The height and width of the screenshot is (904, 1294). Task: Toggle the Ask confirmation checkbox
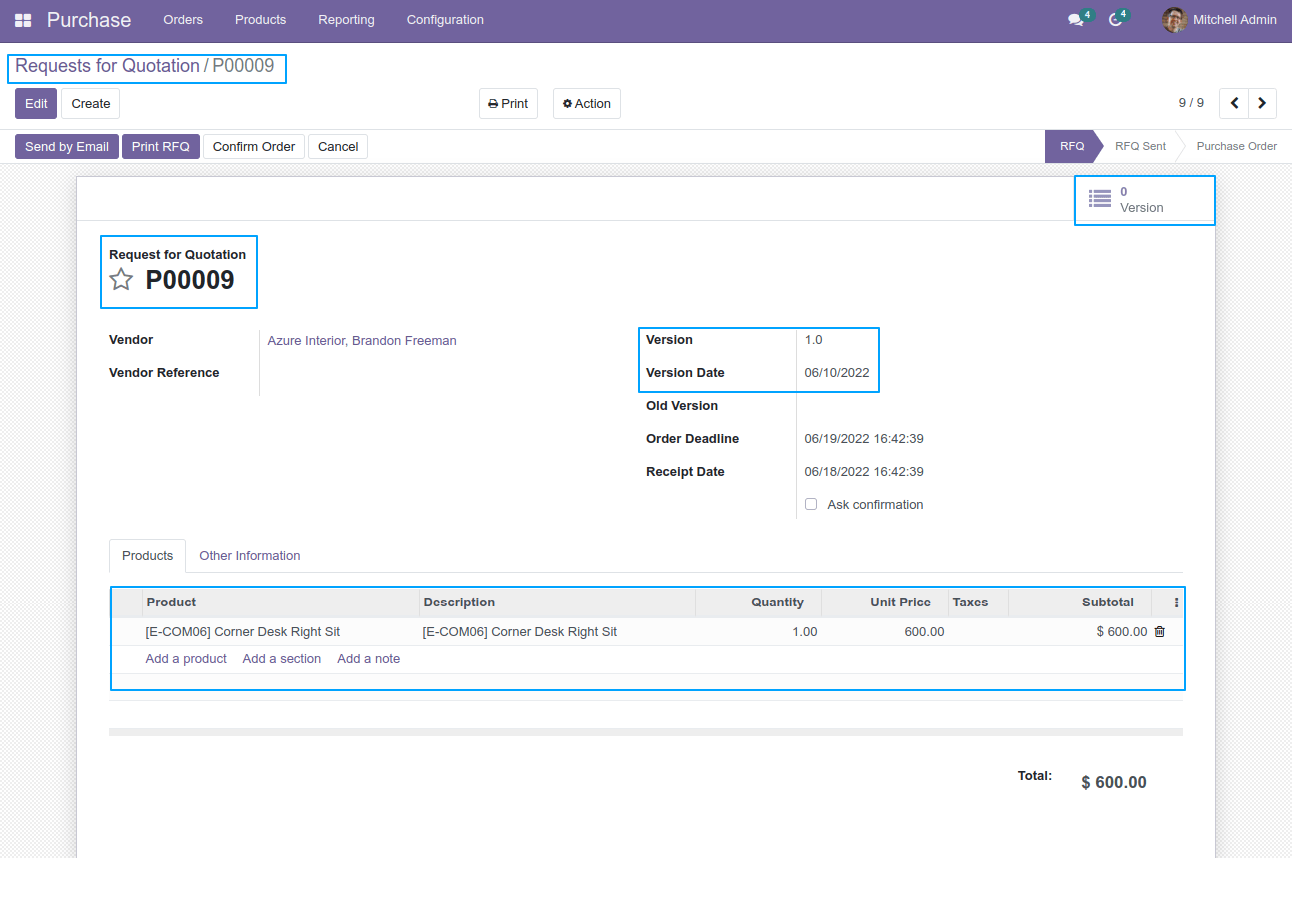(x=811, y=504)
